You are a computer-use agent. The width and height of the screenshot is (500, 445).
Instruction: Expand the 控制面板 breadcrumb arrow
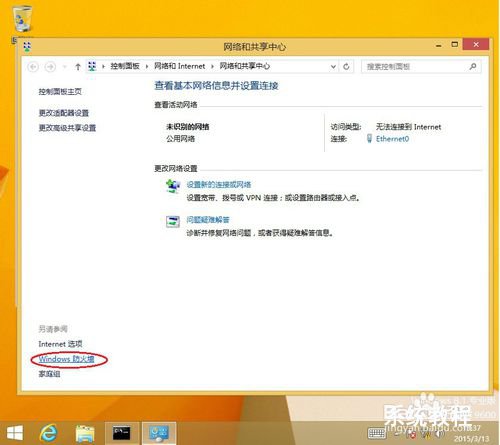coord(146,66)
